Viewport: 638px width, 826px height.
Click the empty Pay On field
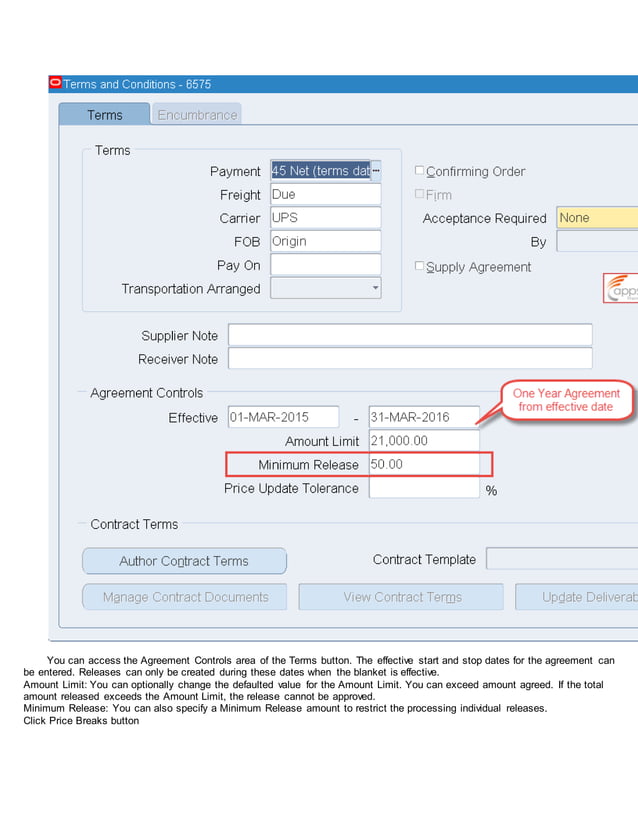pos(326,264)
